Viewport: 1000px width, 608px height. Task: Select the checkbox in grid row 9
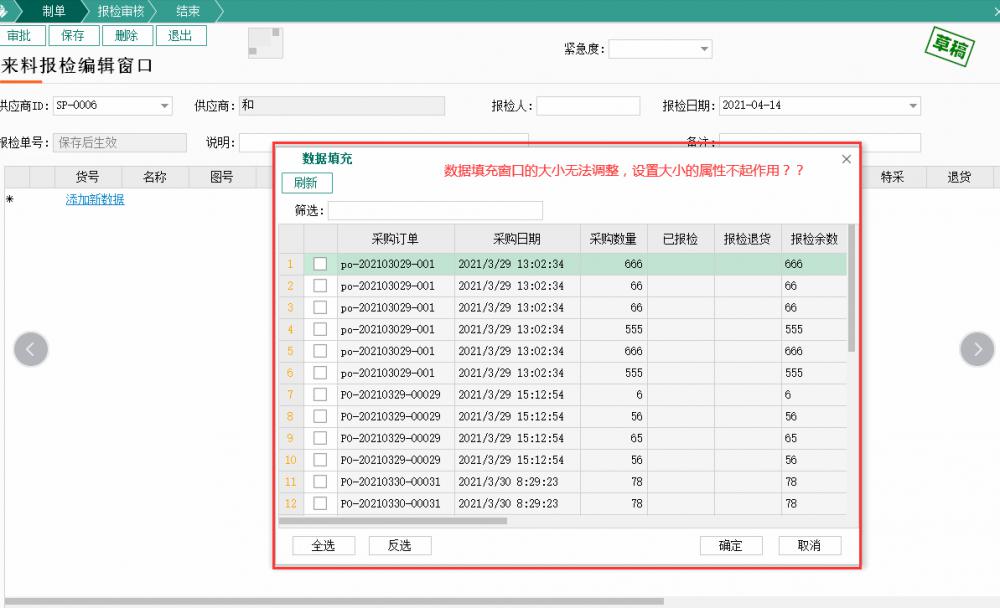click(320, 438)
